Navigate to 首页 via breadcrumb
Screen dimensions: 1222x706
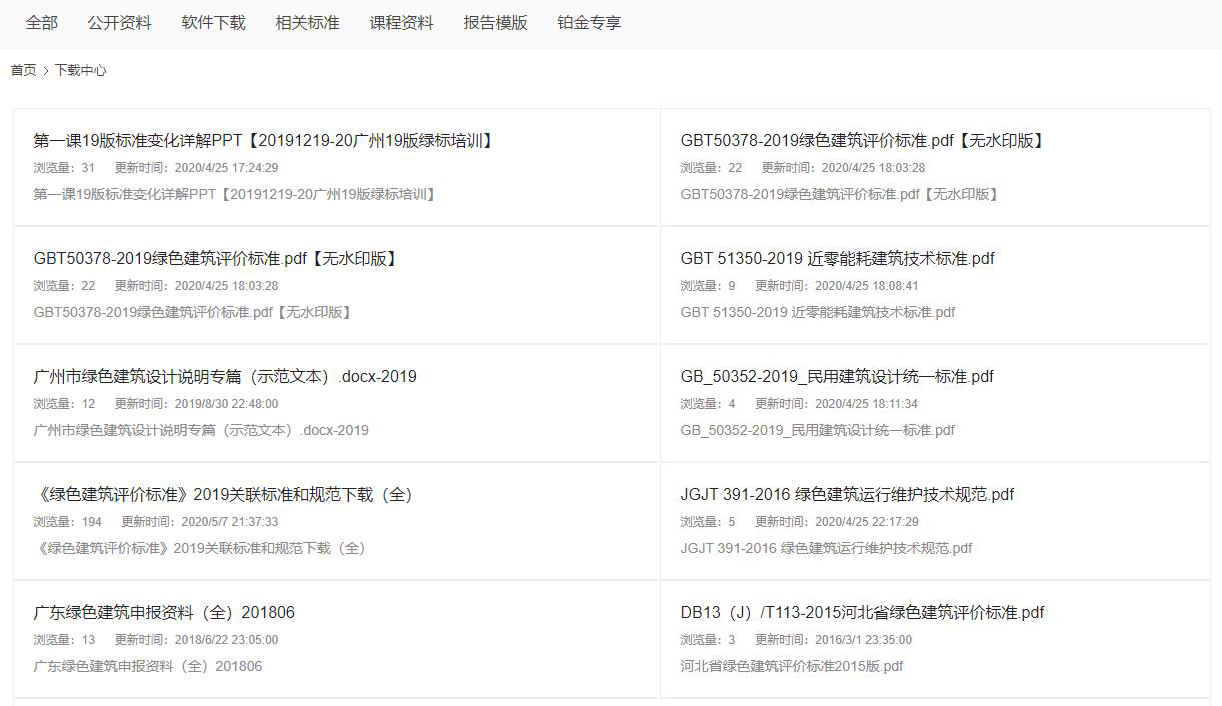coord(23,70)
